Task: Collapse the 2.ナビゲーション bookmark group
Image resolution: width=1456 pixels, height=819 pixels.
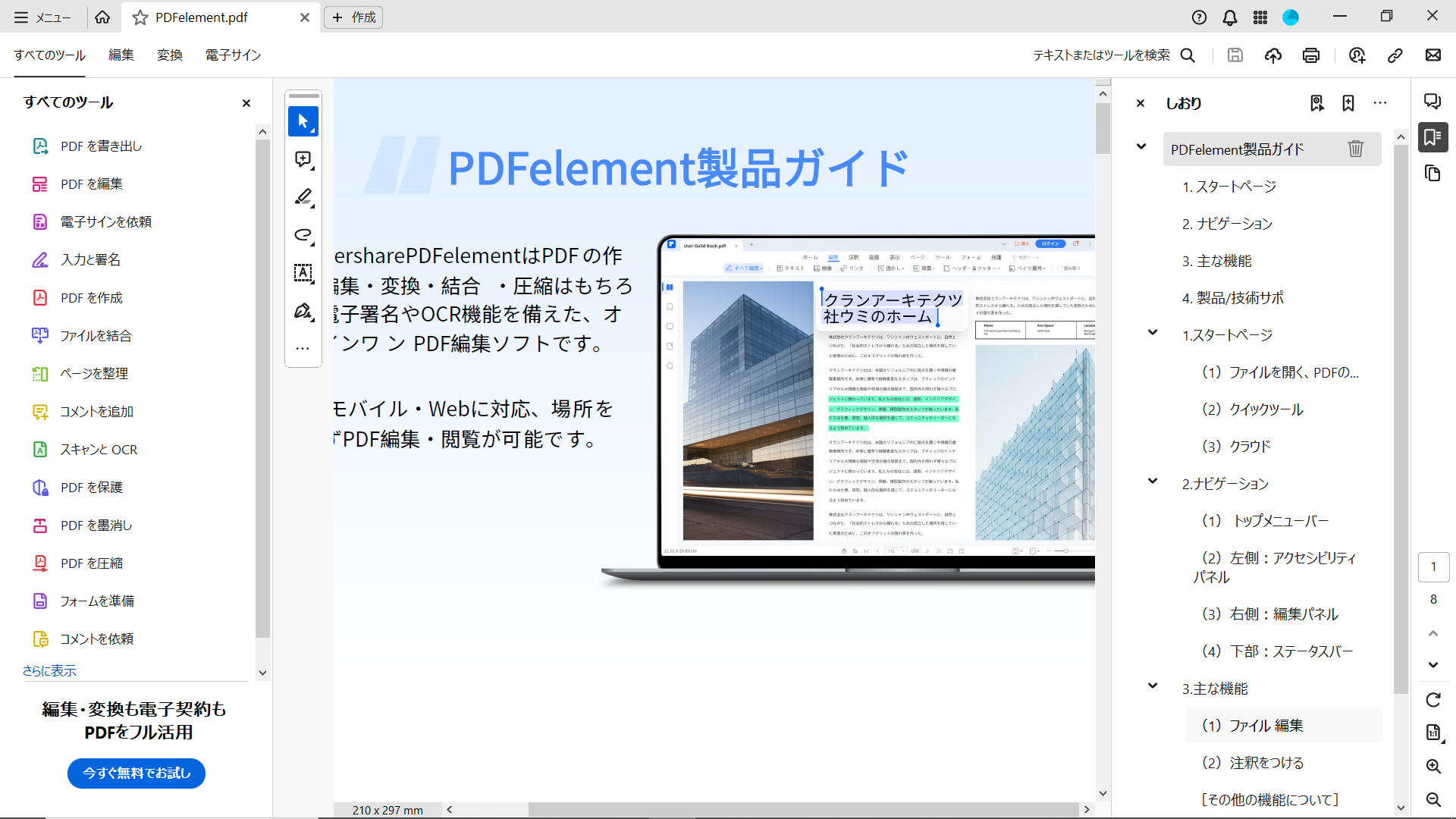Action: 1153,481
